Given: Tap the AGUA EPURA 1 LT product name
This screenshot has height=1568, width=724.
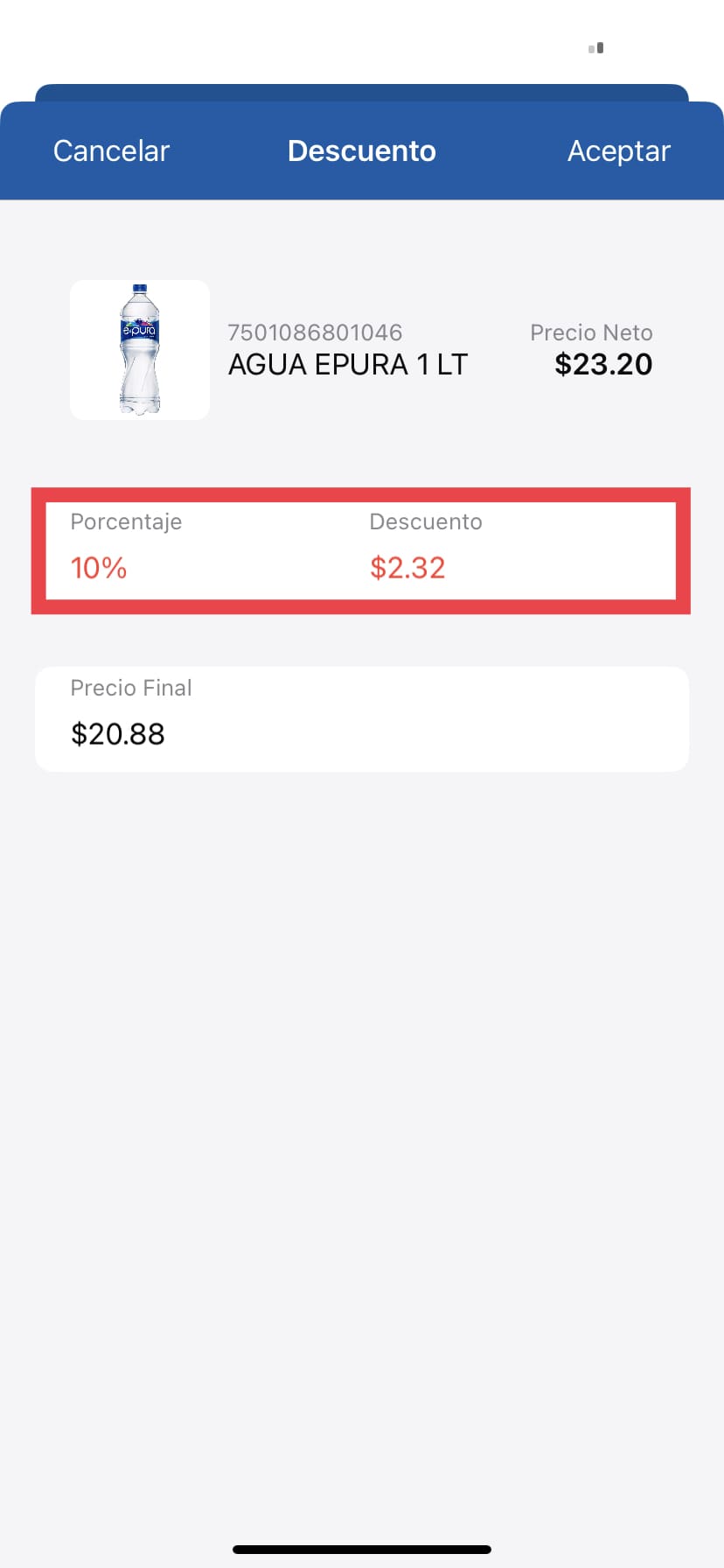Looking at the screenshot, I should (x=348, y=365).
